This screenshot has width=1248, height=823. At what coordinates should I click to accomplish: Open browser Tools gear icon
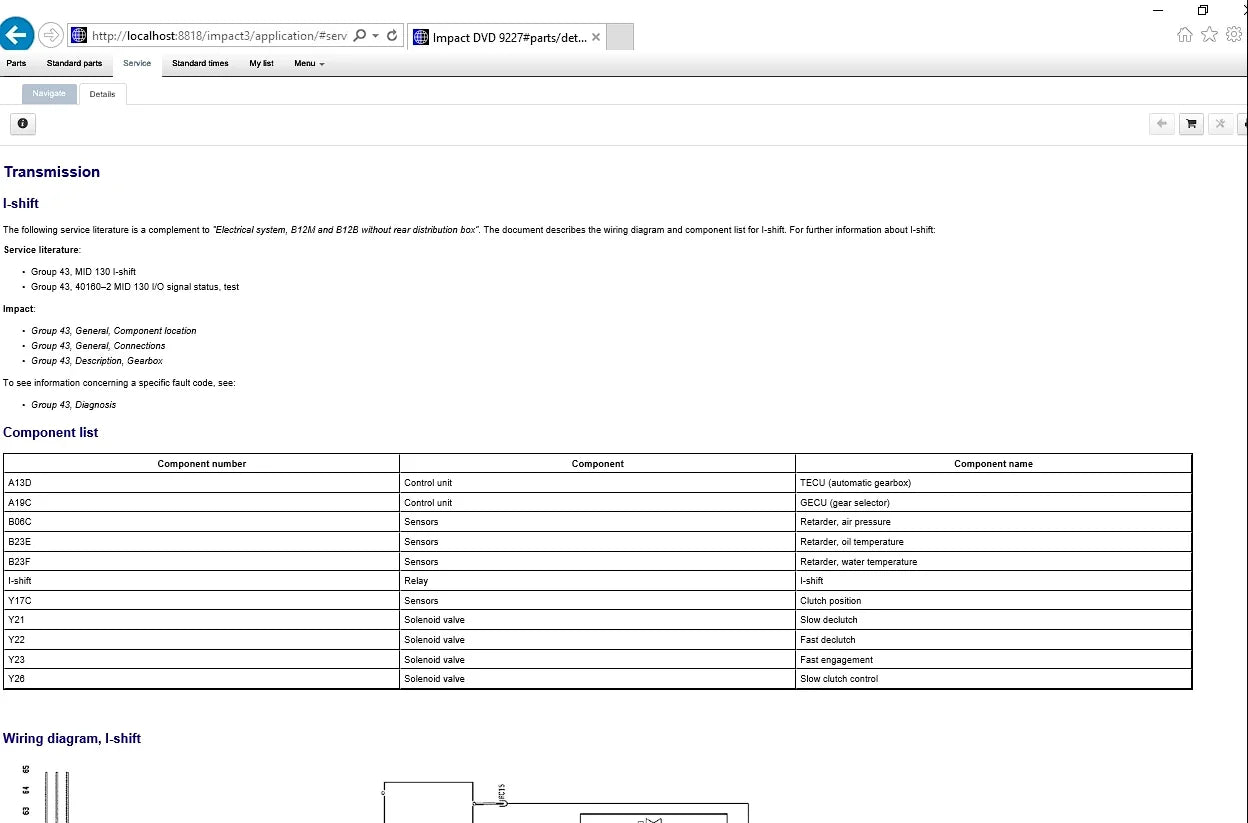tap(1234, 35)
